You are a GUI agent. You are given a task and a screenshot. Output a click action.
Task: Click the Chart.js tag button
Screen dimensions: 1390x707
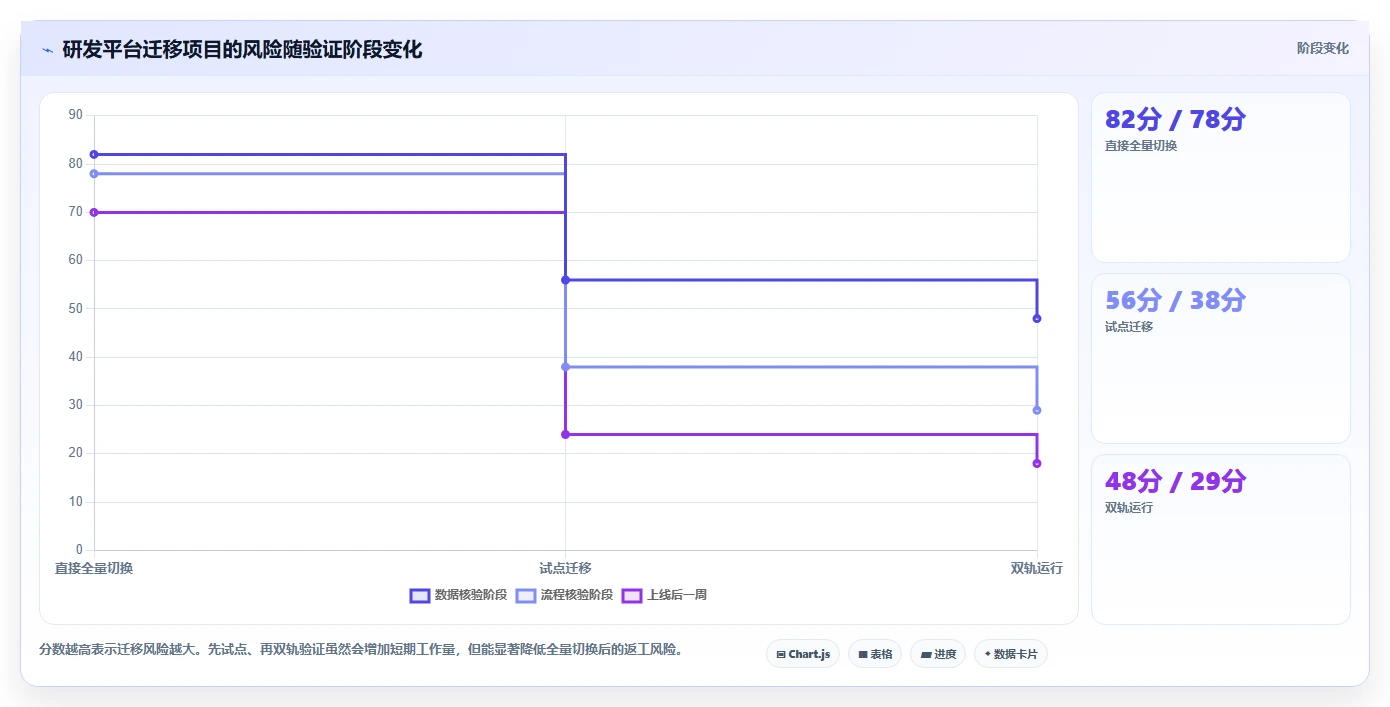[x=803, y=654]
